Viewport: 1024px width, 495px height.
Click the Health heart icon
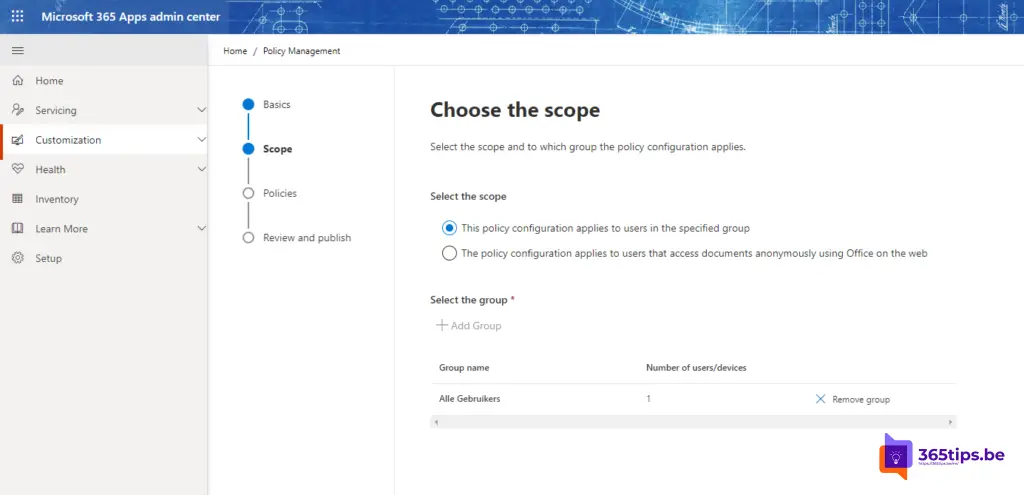[x=18, y=169]
